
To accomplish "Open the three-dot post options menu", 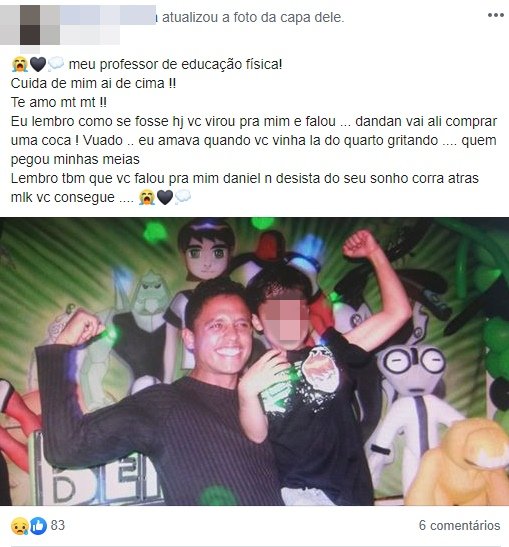I will [495, 15].
